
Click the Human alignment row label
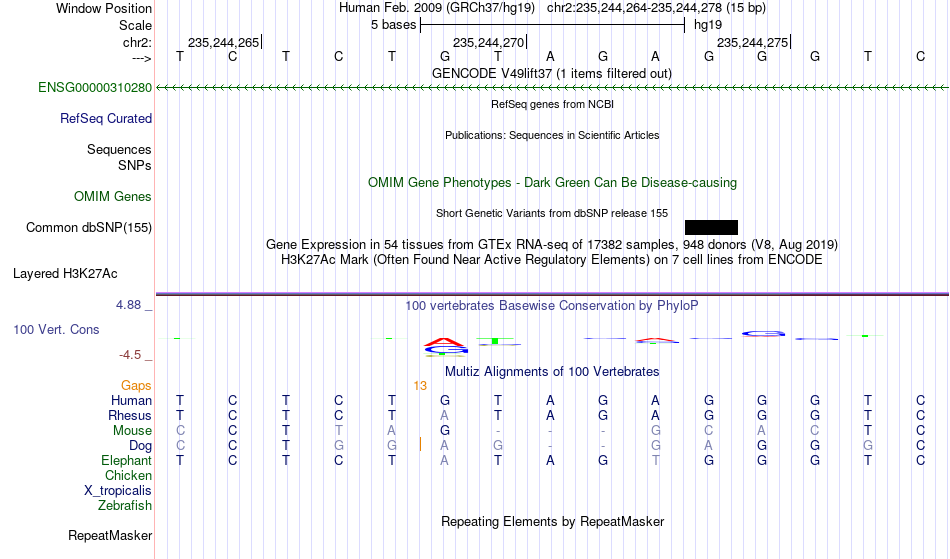131,400
